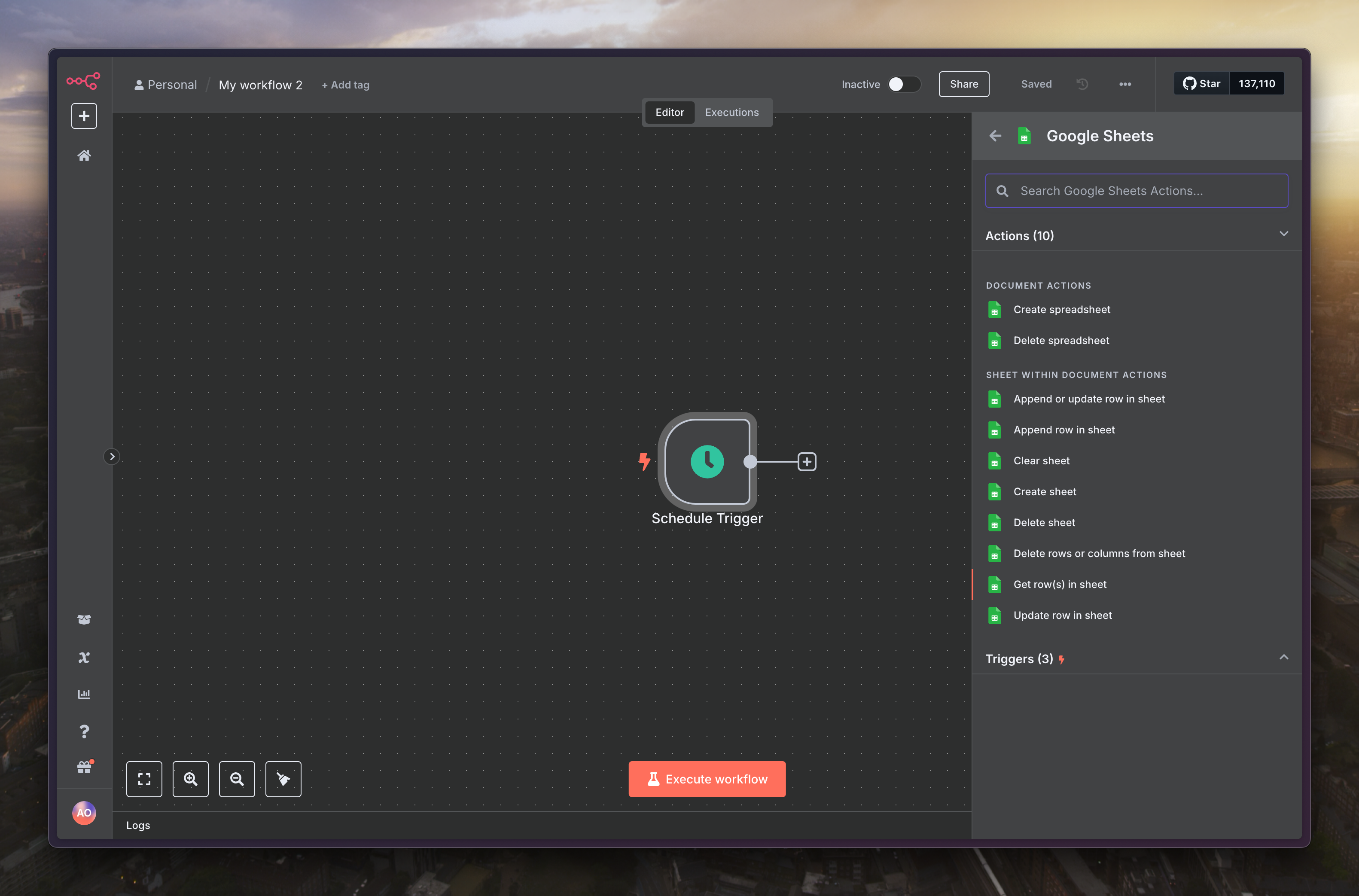This screenshot has height=896, width=1359.
Task: Click the Search Google Sheets Actions field
Action: pos(1137,191)
